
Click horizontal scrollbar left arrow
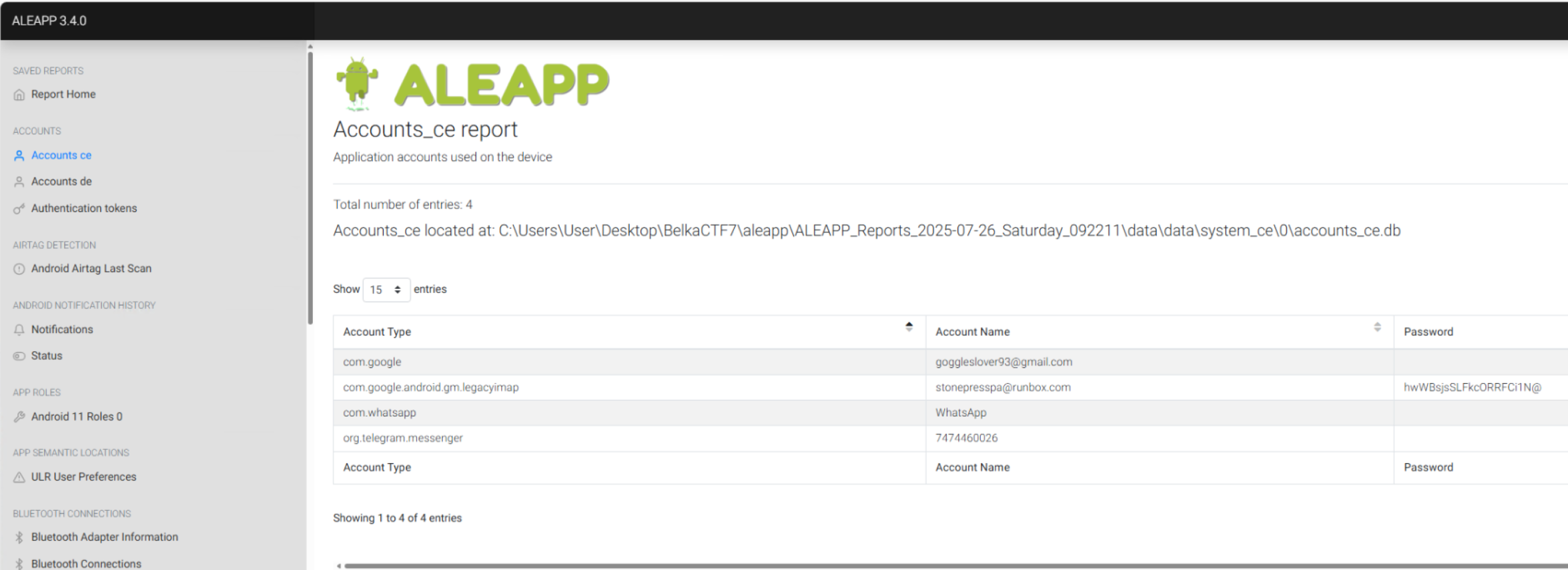[339, 566]
